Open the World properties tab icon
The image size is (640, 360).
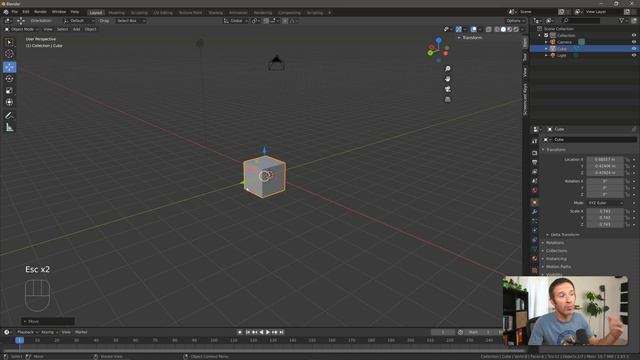point(535,190)
